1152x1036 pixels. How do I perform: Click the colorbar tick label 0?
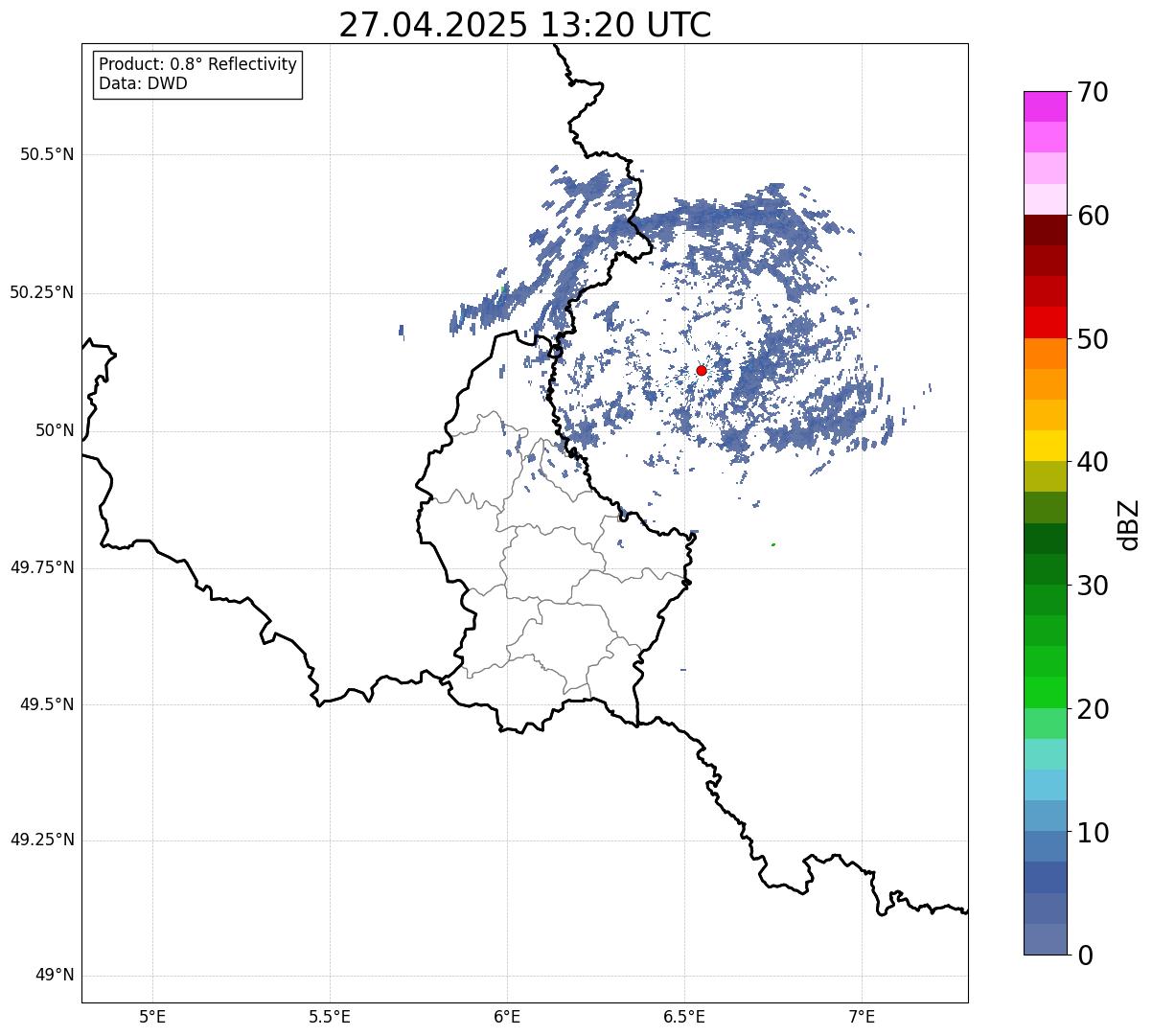[x=1085, y=955]
